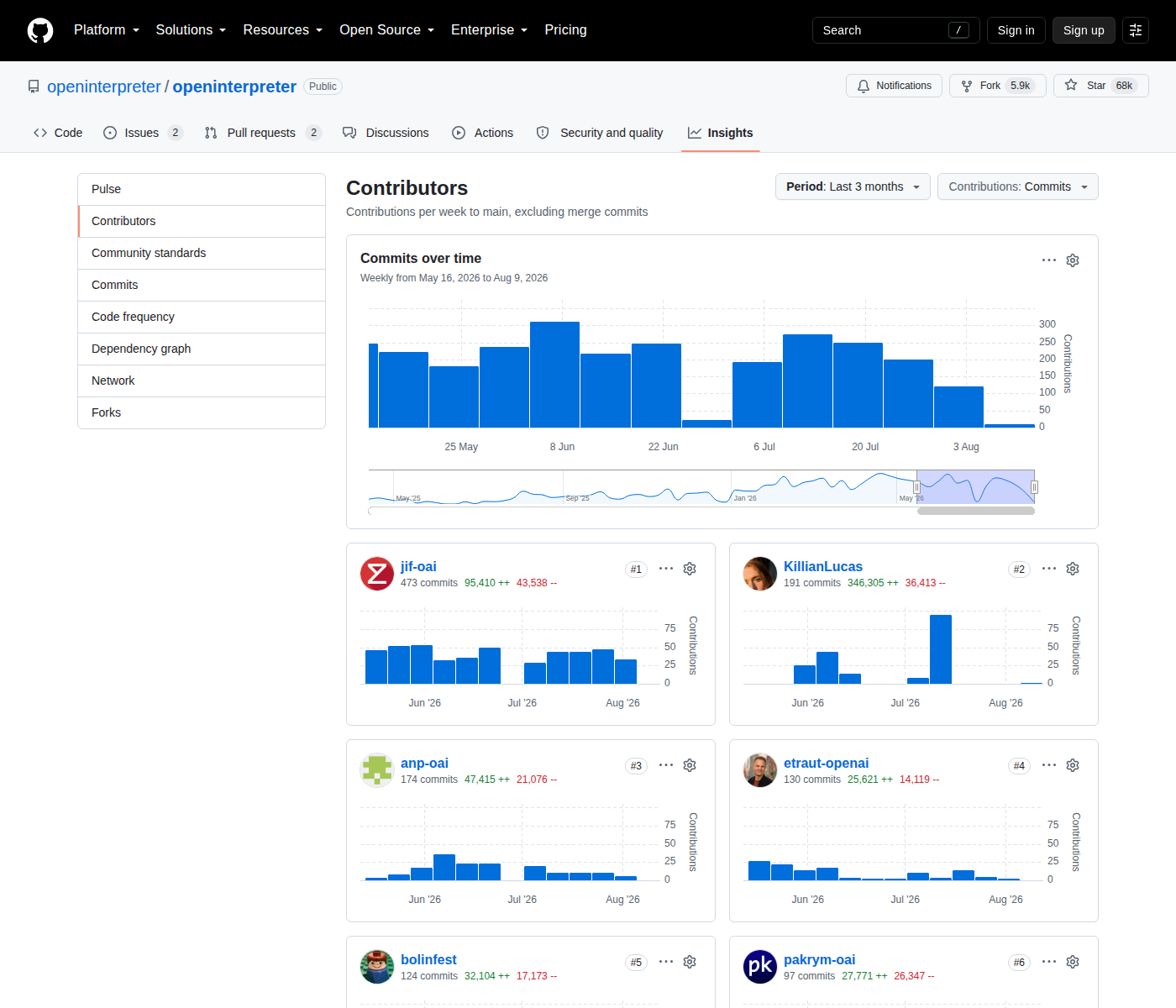
Task: Open the jif-oai contributor link
Action: click(x=418, y=567)
